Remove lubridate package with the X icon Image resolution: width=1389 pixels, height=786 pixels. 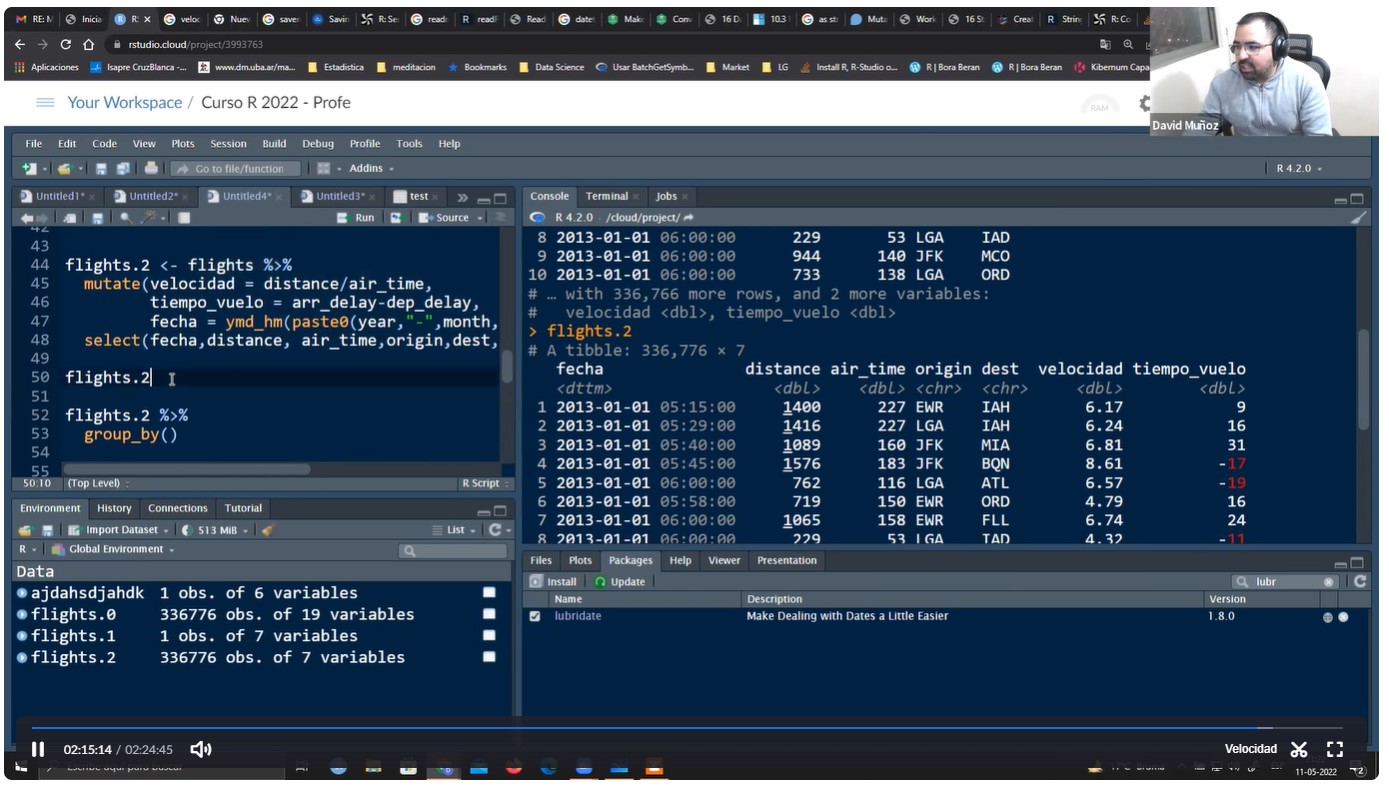[x=1343, y=617]
